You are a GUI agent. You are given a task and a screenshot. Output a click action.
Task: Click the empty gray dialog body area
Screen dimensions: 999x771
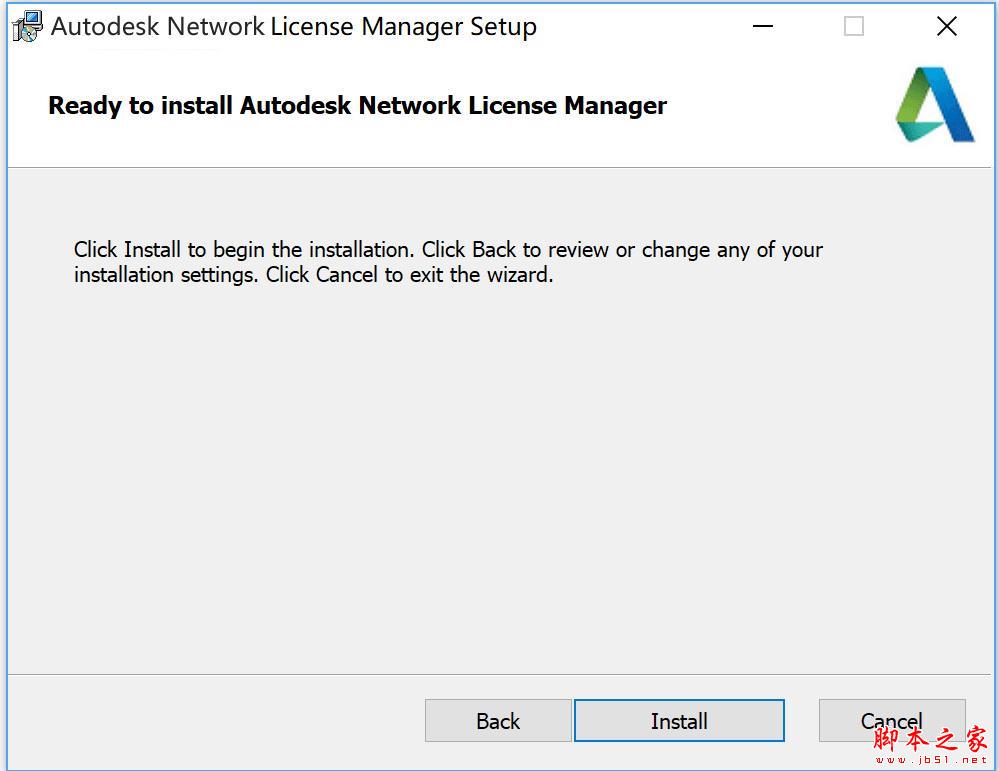[500, 470]
